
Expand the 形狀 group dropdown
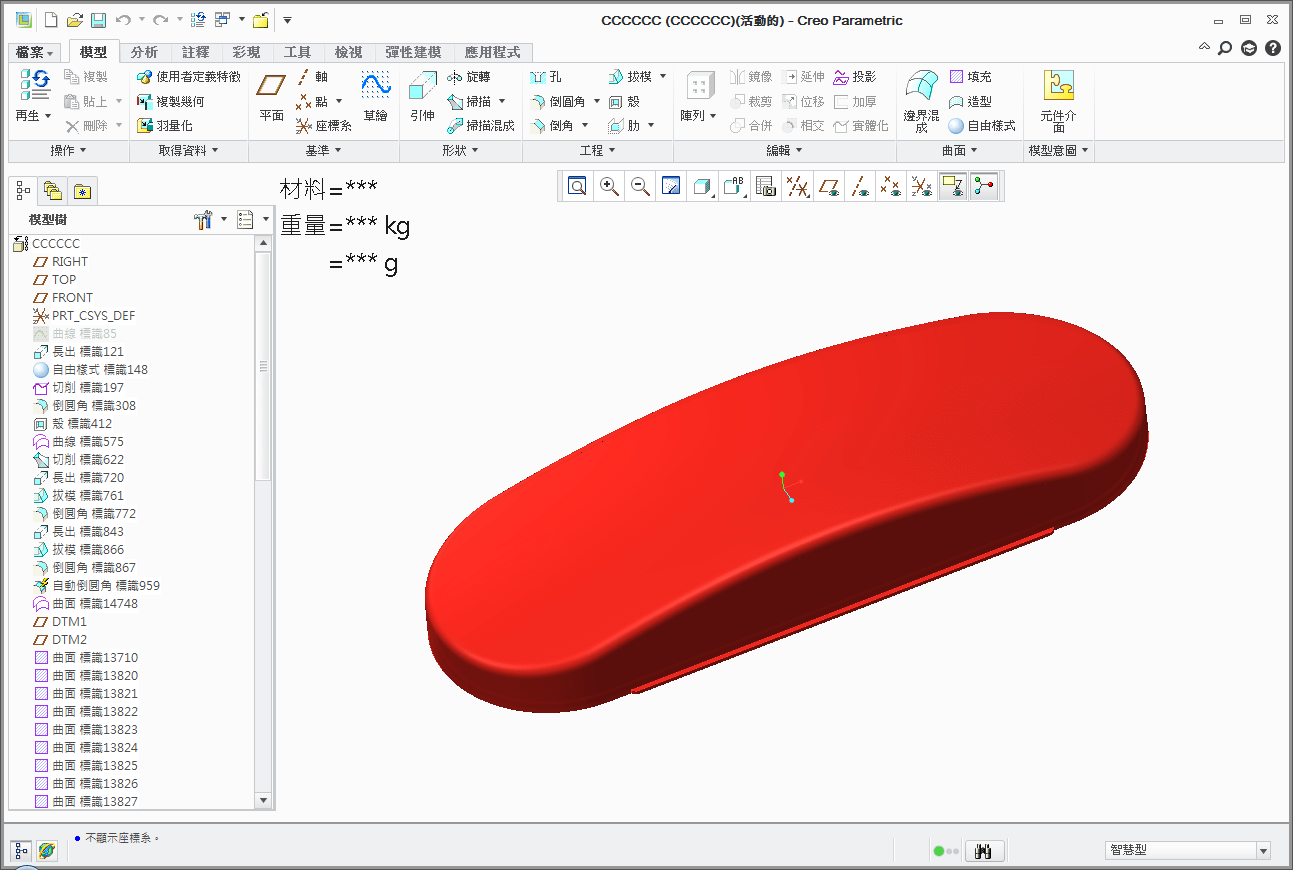click(x=459, y=150)
